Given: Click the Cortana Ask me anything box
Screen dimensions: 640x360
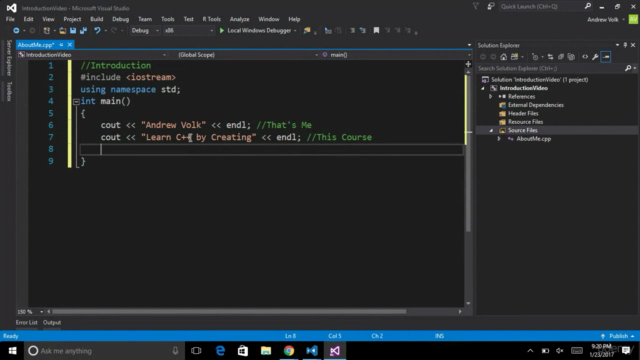Looking at the screenshot, I should 103,351.
